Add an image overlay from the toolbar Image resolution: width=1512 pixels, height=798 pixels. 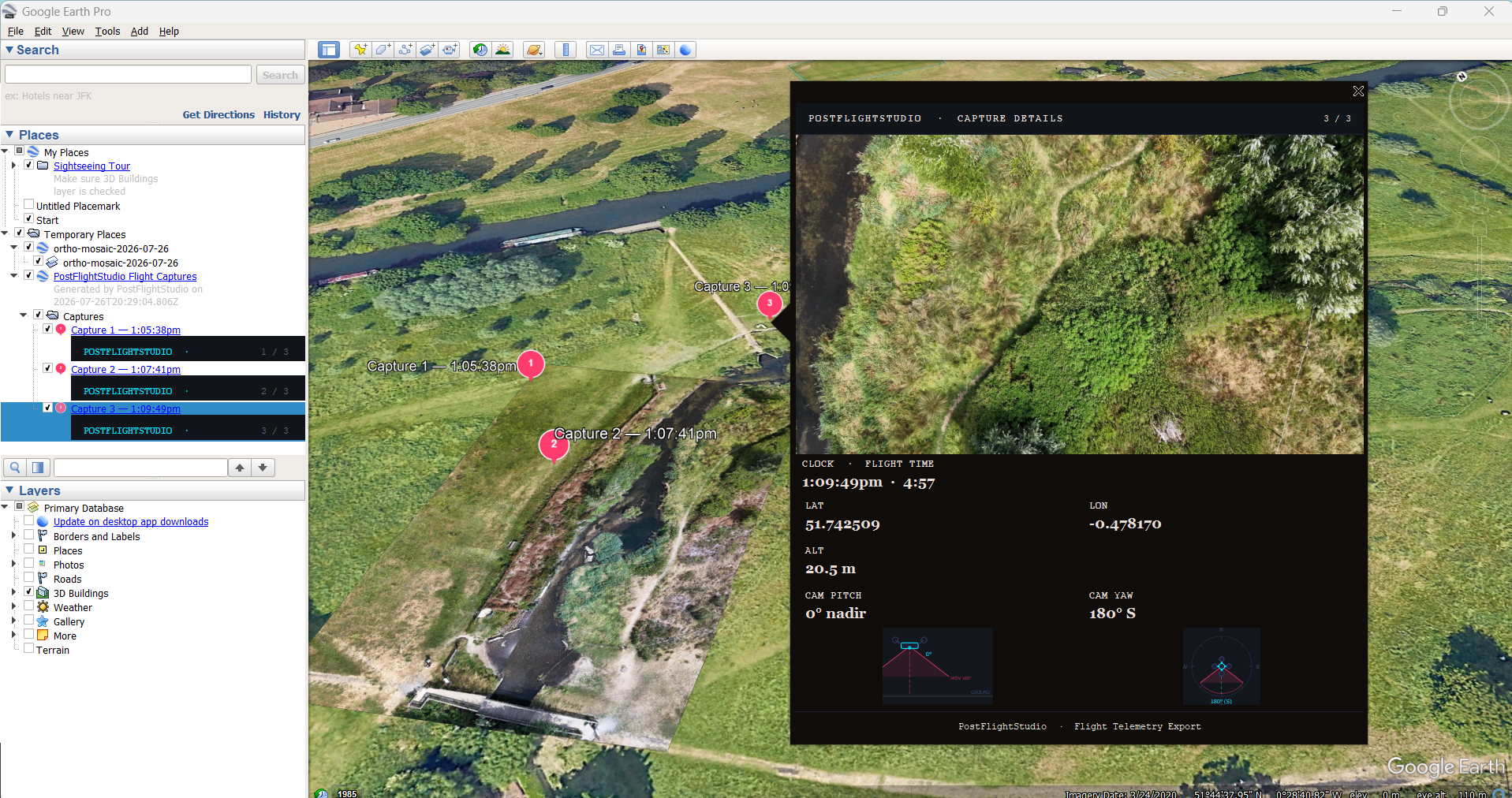427,50
